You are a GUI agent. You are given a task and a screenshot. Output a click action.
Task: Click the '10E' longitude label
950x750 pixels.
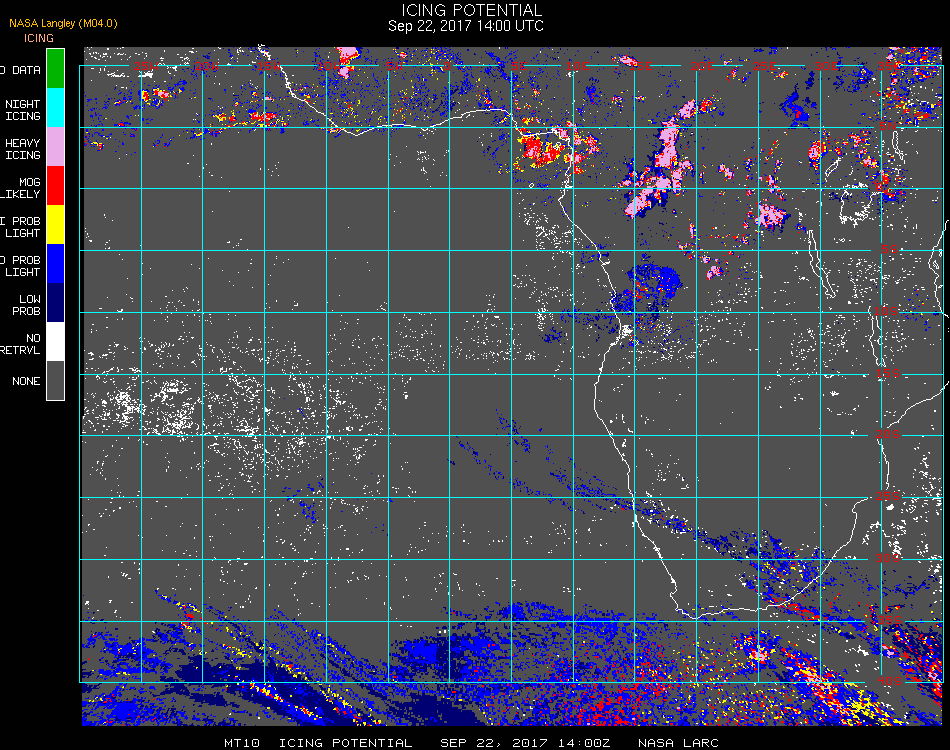(x=577, y=66)
